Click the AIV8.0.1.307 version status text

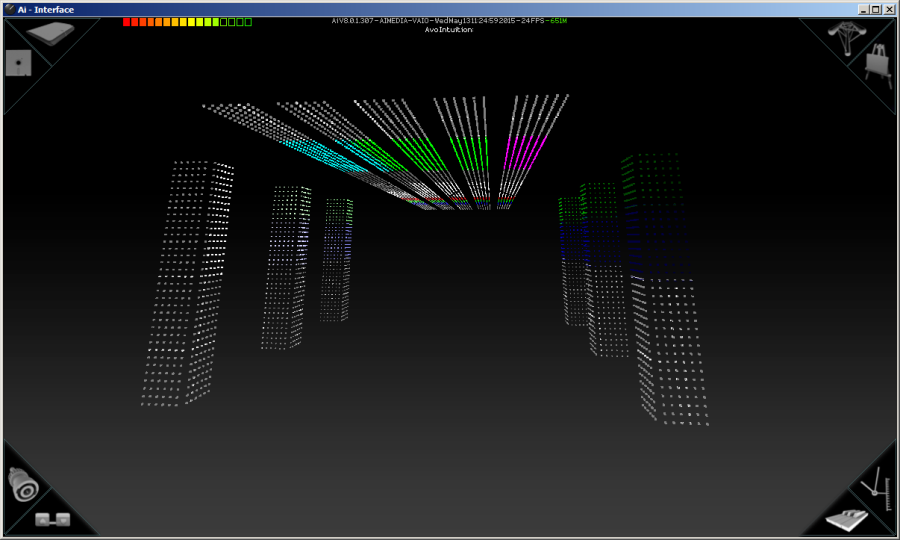click(x=449, y=21)
